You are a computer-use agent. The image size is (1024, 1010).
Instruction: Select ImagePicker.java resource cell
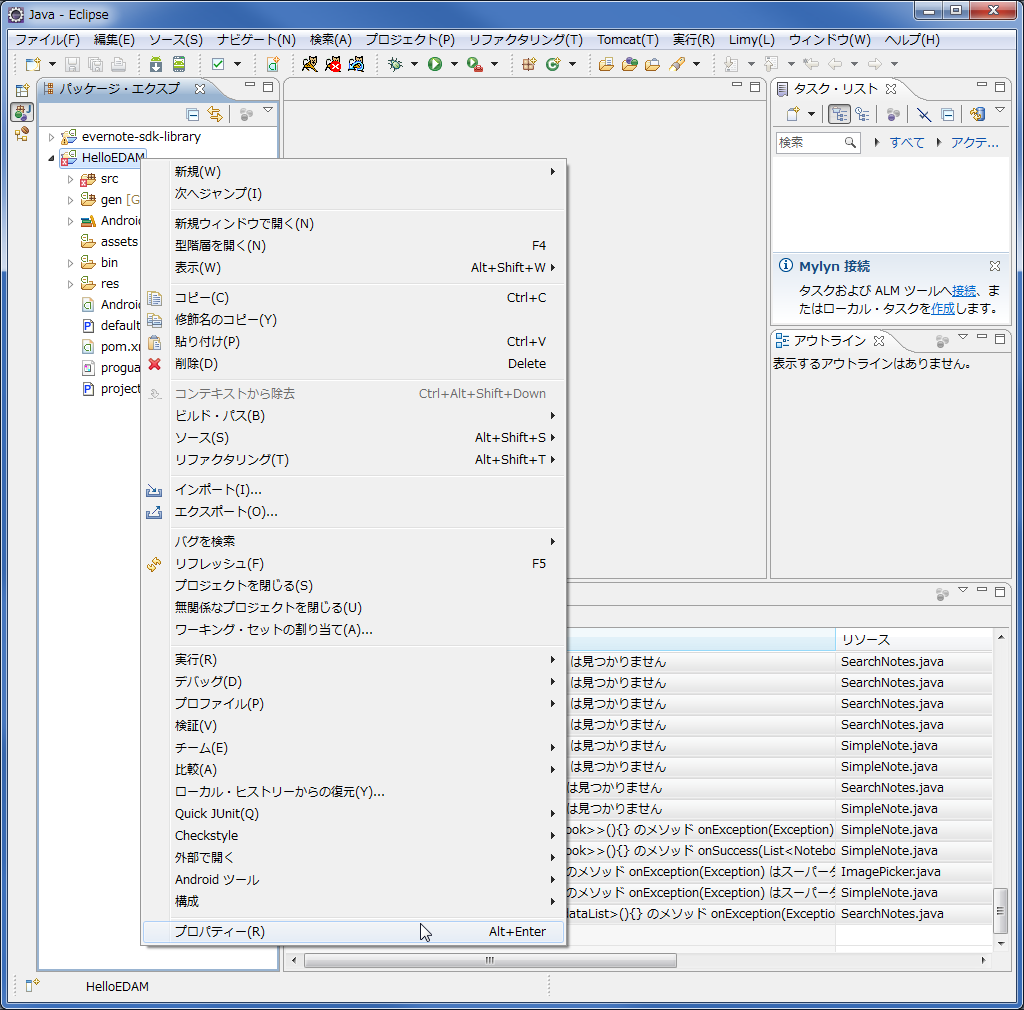tap(913, 872)
